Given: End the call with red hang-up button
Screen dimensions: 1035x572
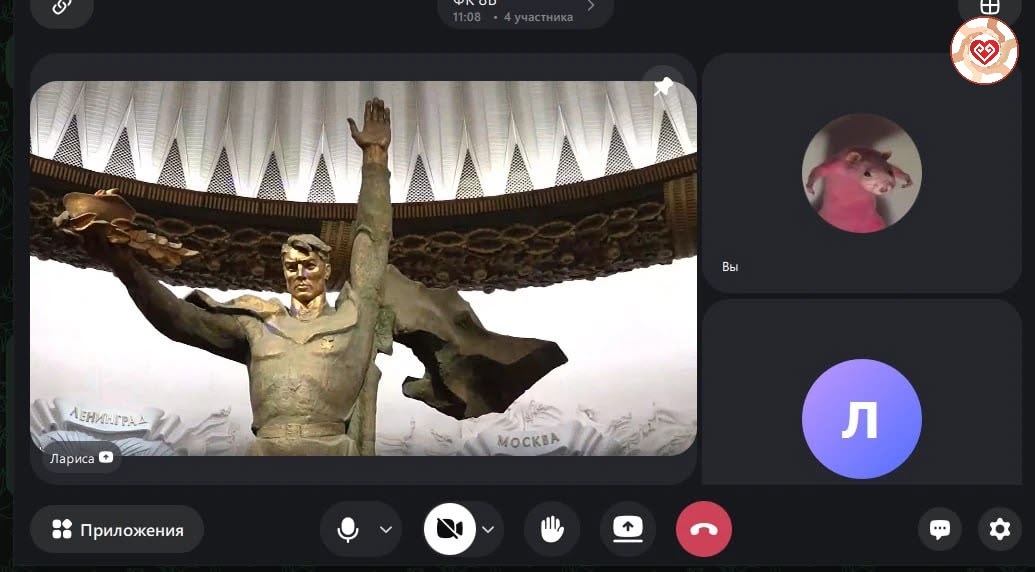Looking at the screenshot, I should click(x=703, y=530).
